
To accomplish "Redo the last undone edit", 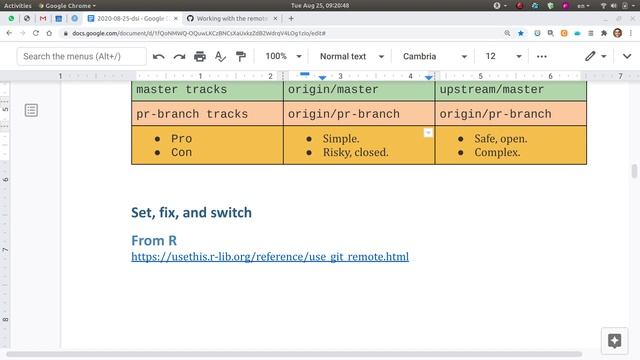I will point(179,56).
